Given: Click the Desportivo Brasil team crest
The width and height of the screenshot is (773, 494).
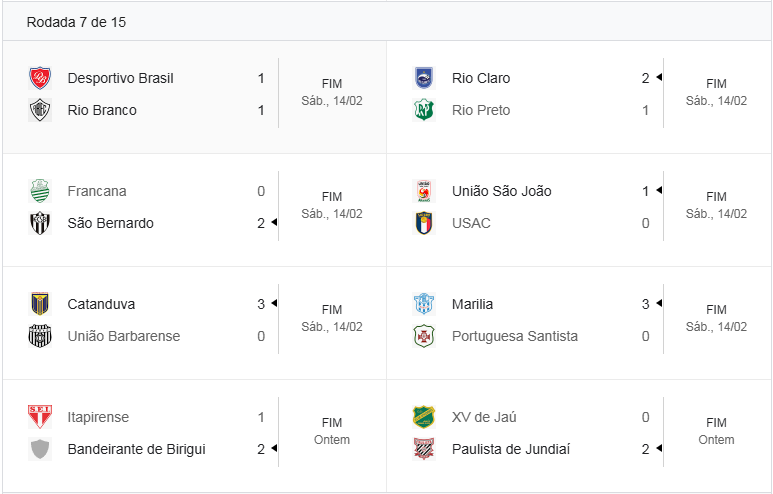Looking at the screenshot, I should click(x=40, y=78).
